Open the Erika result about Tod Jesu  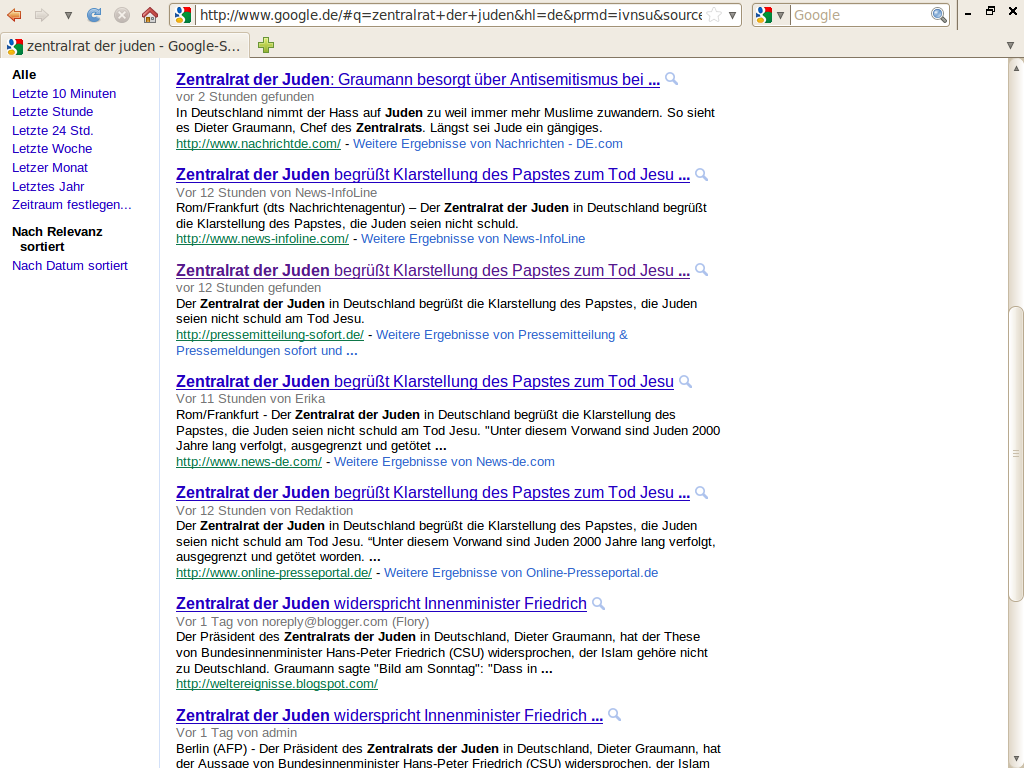[424, 381]
